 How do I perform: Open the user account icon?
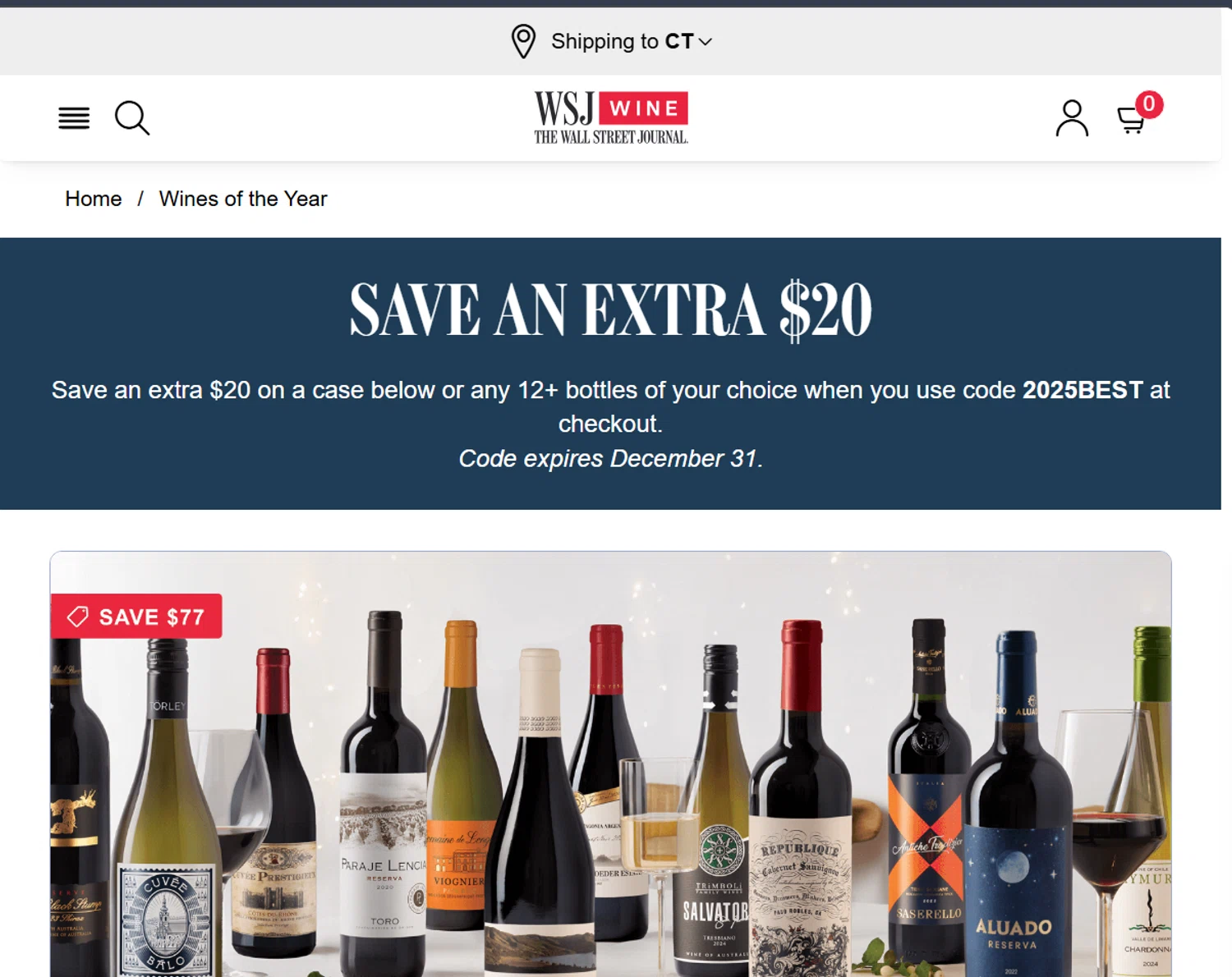tap(1072, 118)
